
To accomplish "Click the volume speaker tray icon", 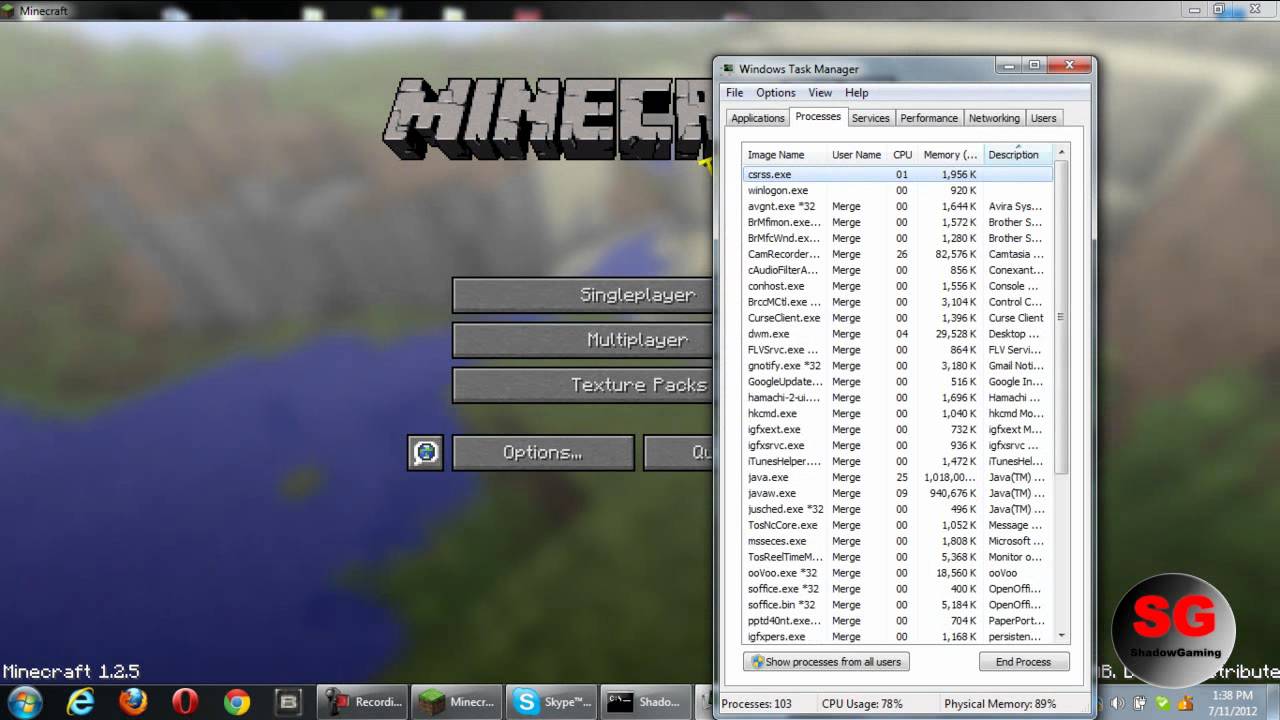I will 1117,703.
